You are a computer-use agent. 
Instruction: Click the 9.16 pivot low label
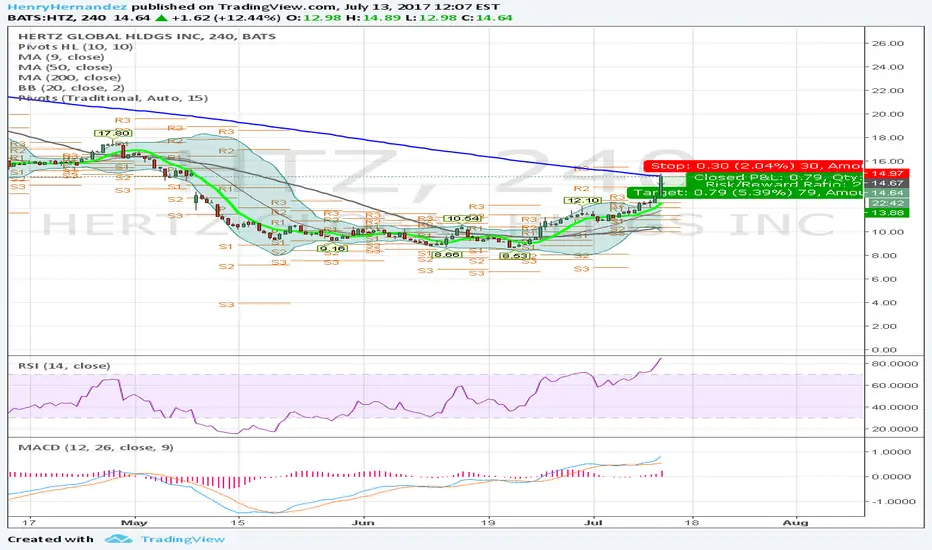332,249
